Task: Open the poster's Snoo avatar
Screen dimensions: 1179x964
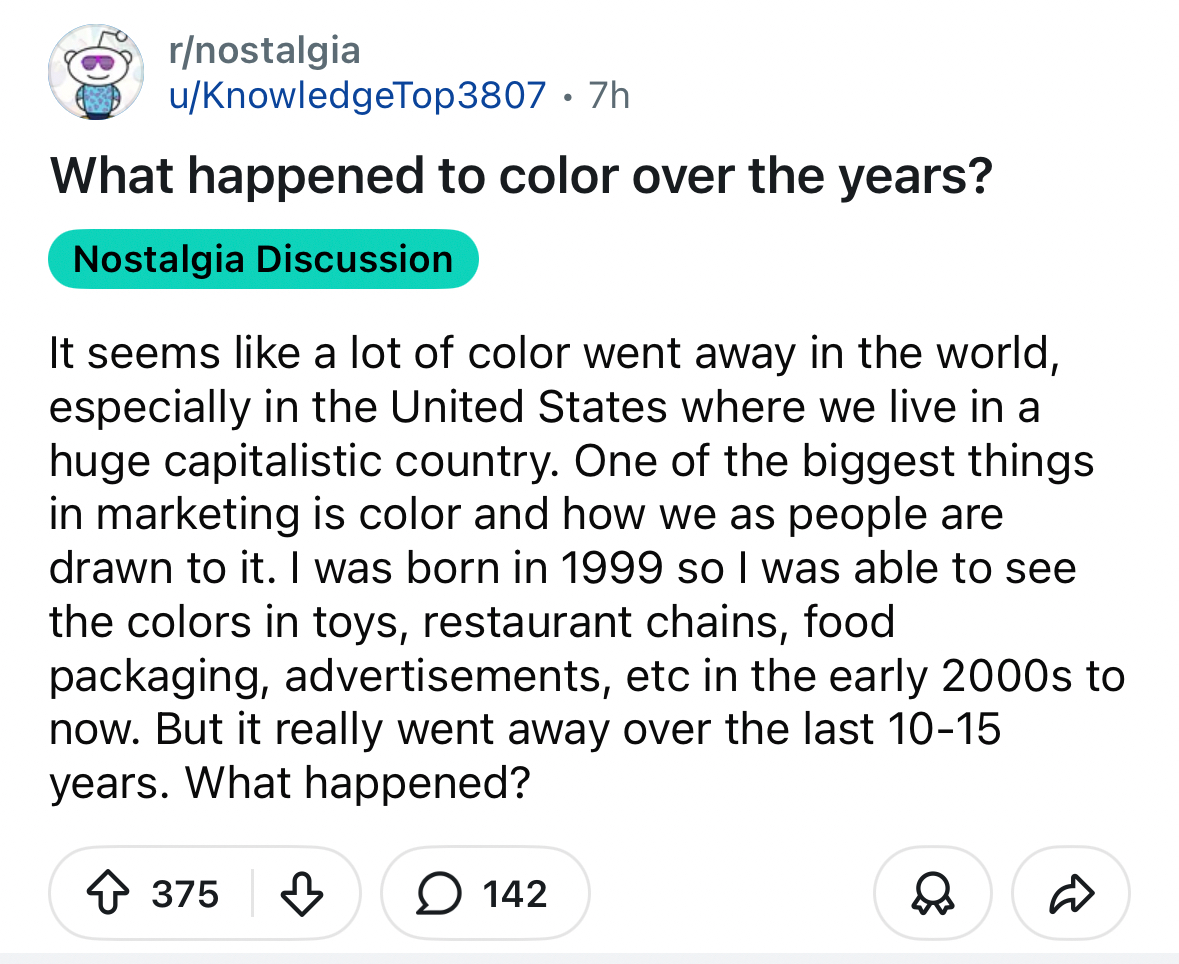Action: coord(98,70)
